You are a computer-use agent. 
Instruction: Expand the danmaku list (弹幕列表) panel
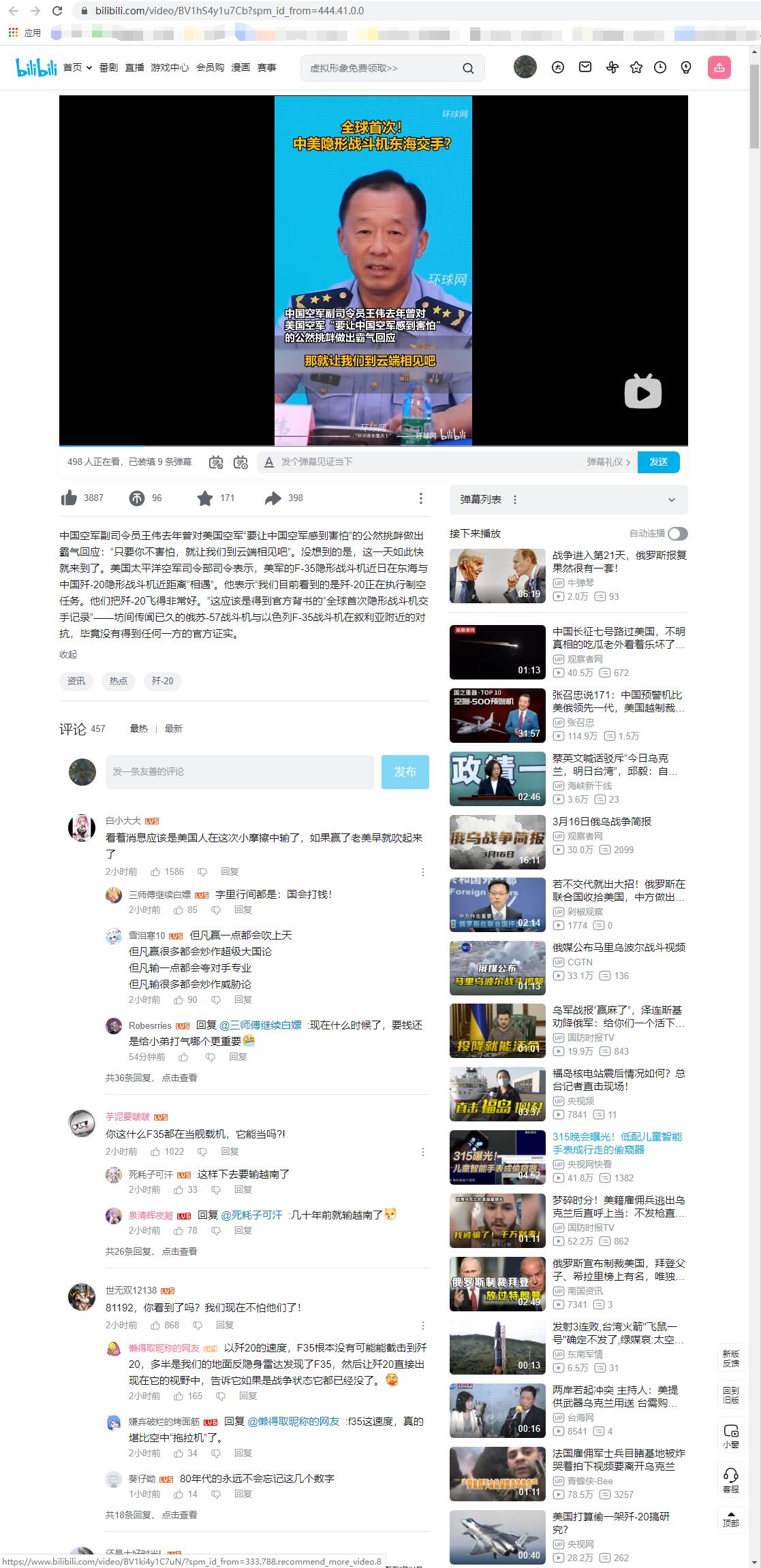point(671,500)
